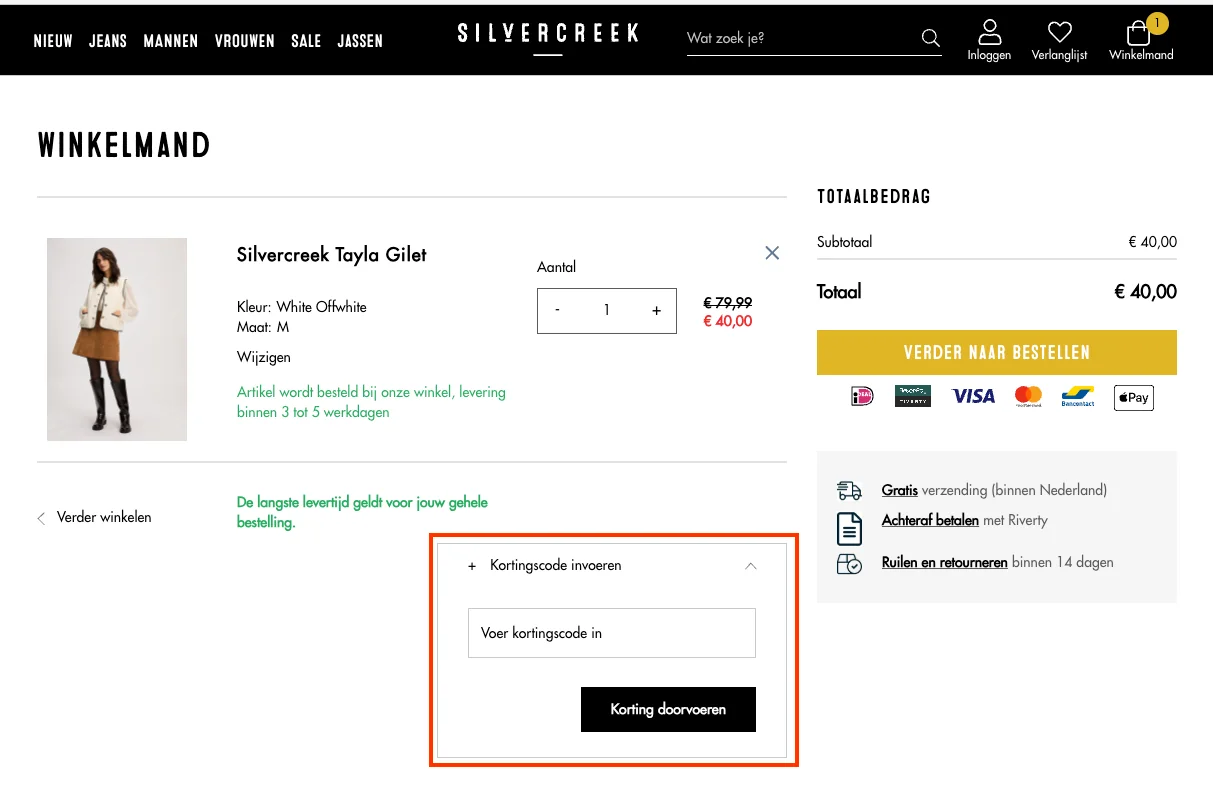Click Wijzigen to edit the item

coord(263,357)
